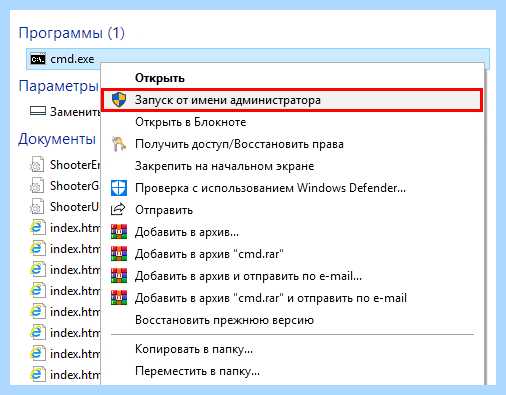Click keyboard icon next to Заменить
The height and width of the screenshot is (395, 506).
point(38,111)
